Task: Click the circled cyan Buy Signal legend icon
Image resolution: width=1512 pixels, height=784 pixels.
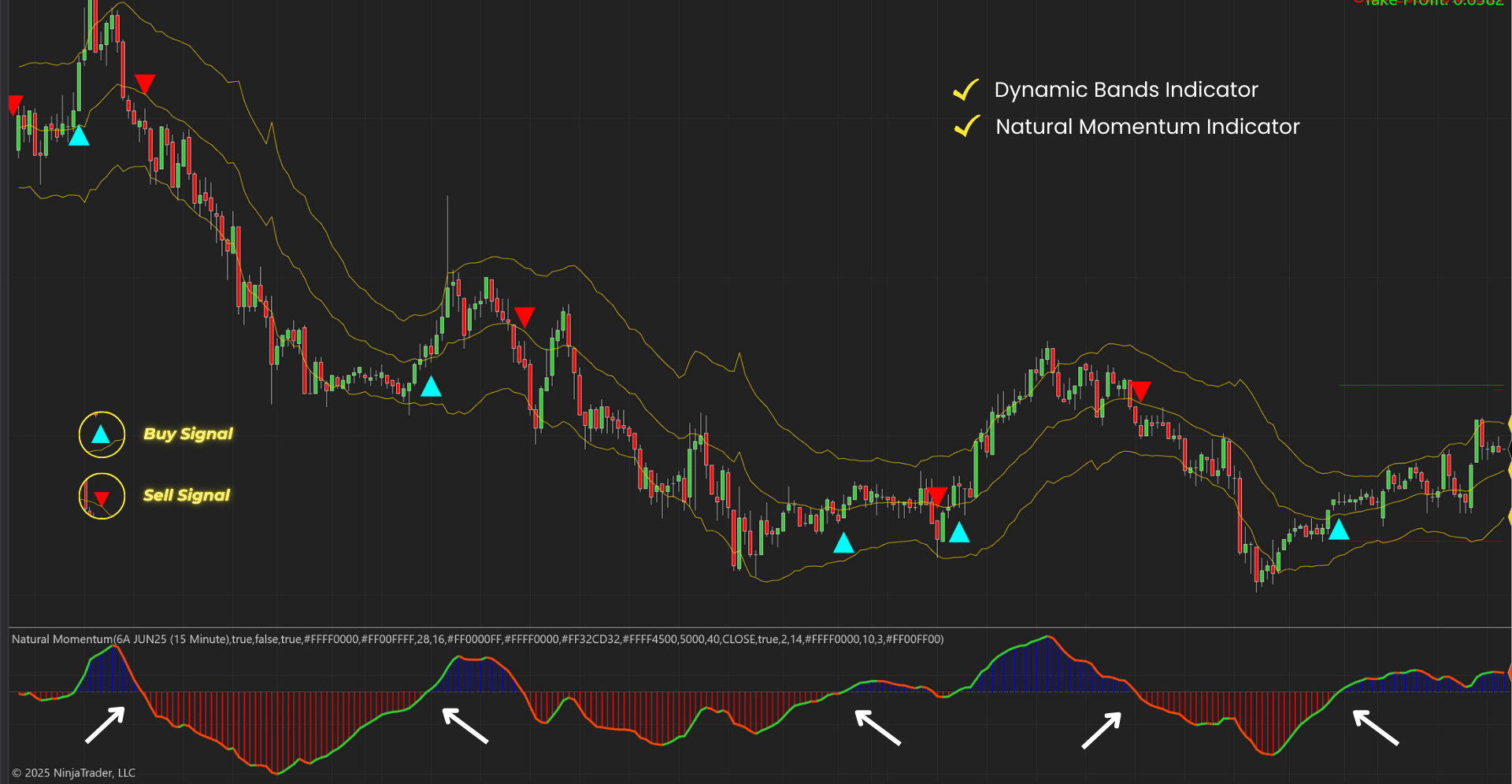Action: (102, 435)
